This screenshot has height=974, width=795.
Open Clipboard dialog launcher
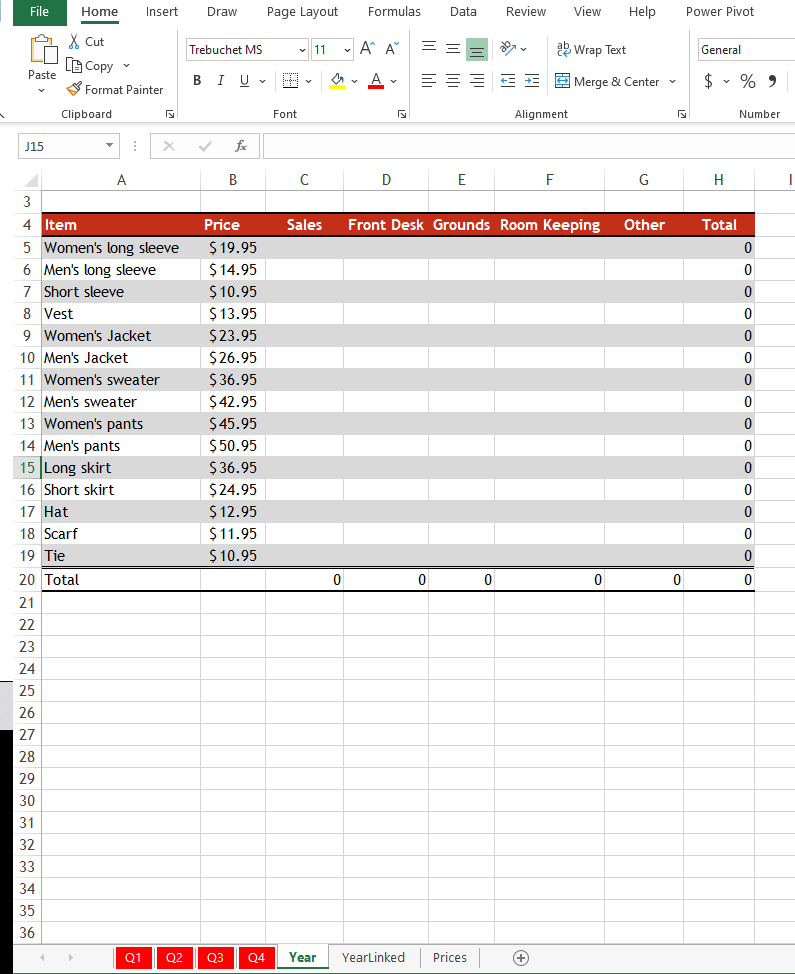(x=170, y=114)
